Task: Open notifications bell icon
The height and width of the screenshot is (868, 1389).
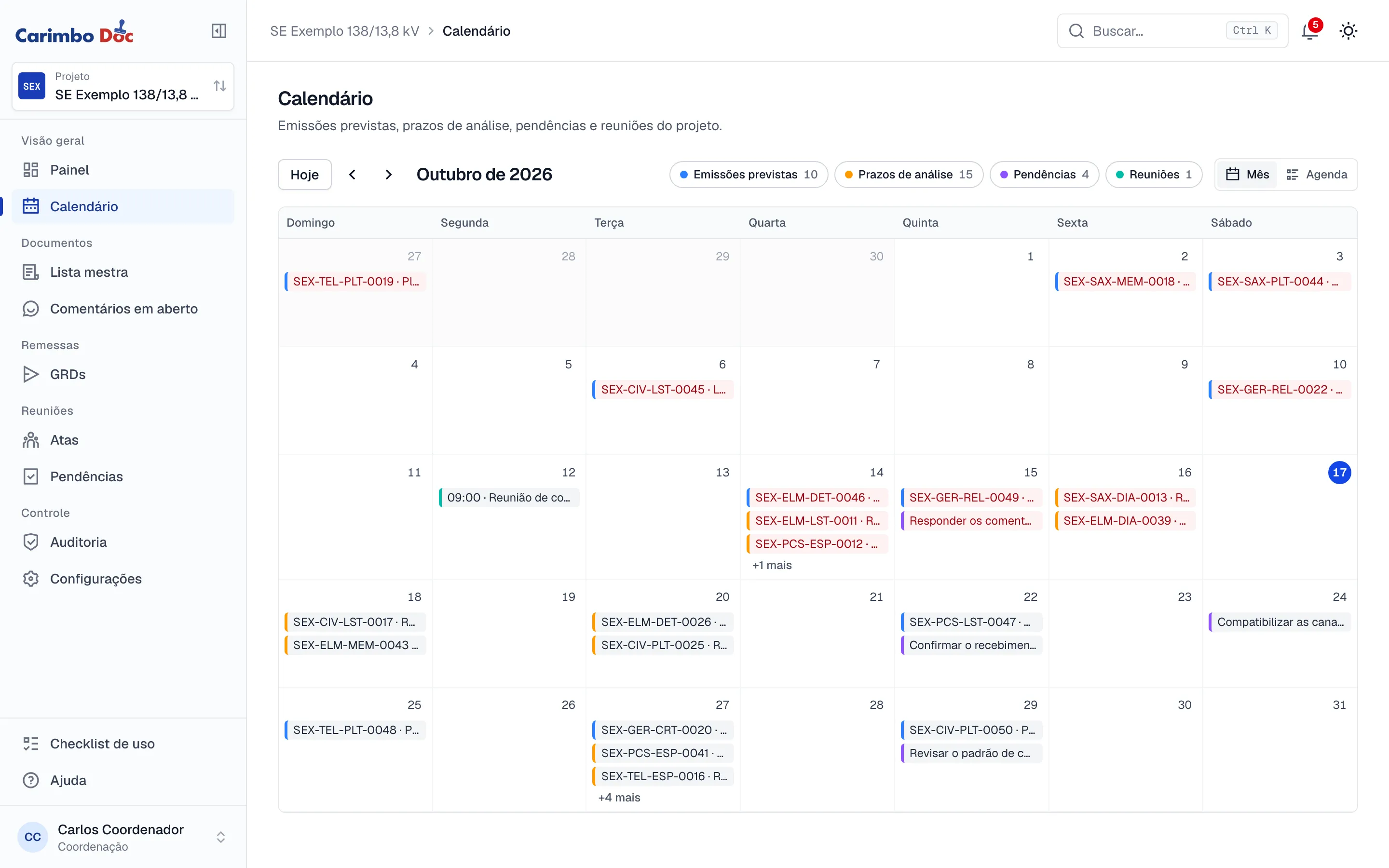Action: pos(1310,31)
